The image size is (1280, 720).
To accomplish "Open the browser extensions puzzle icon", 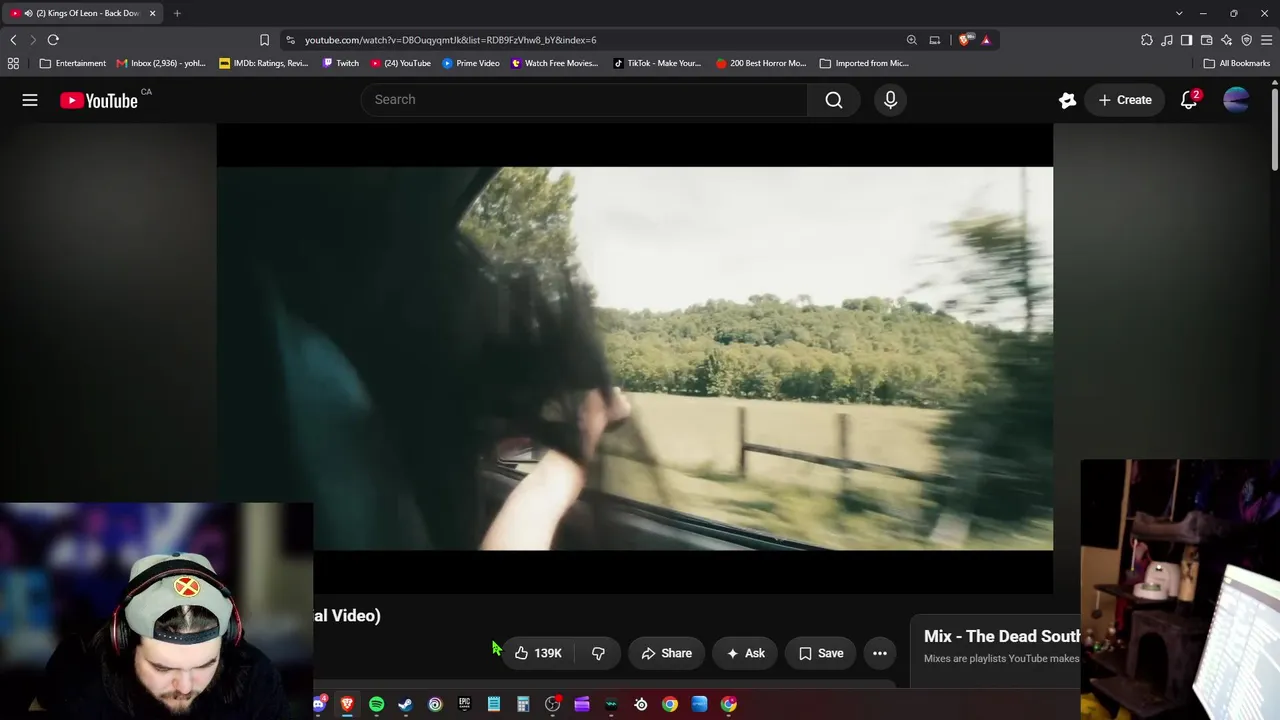I will pyautogui.click(x=1147, y=40).
